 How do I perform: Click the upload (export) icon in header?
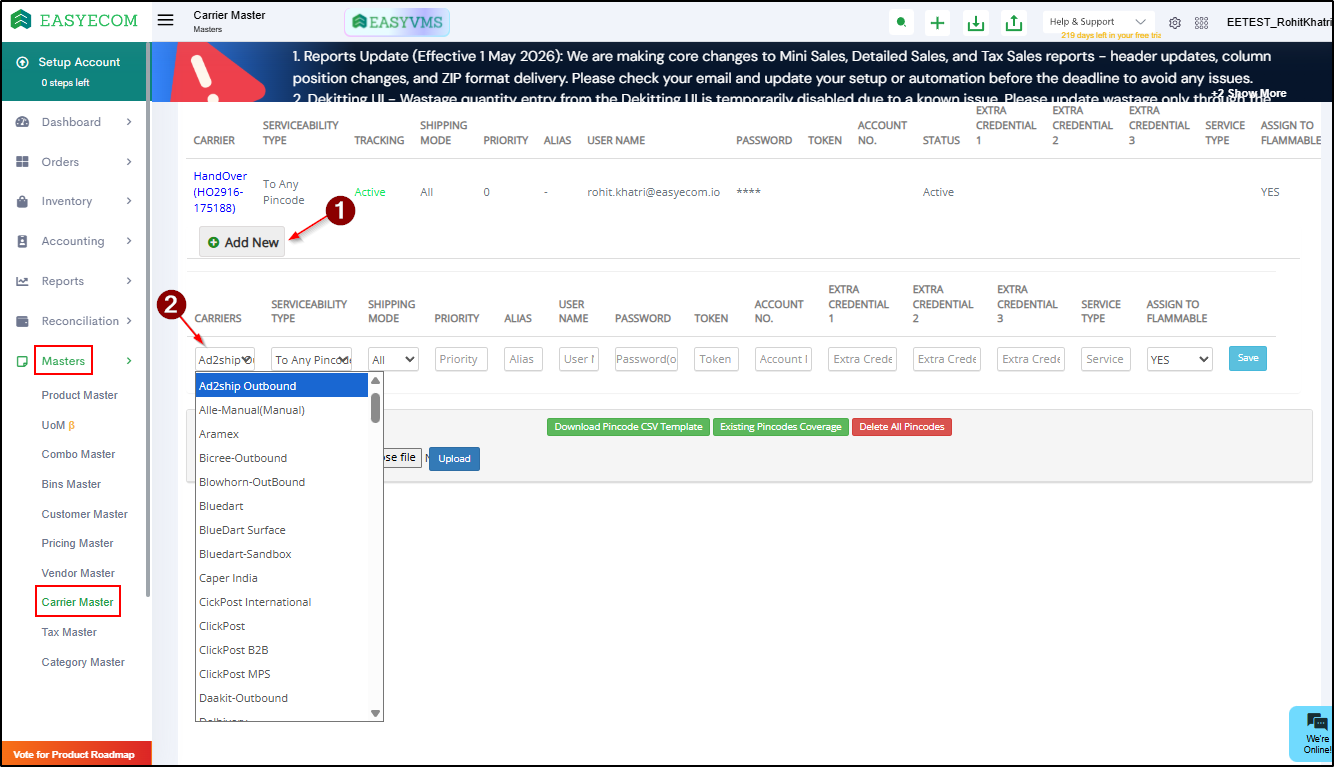click(x=1014, y=23)
